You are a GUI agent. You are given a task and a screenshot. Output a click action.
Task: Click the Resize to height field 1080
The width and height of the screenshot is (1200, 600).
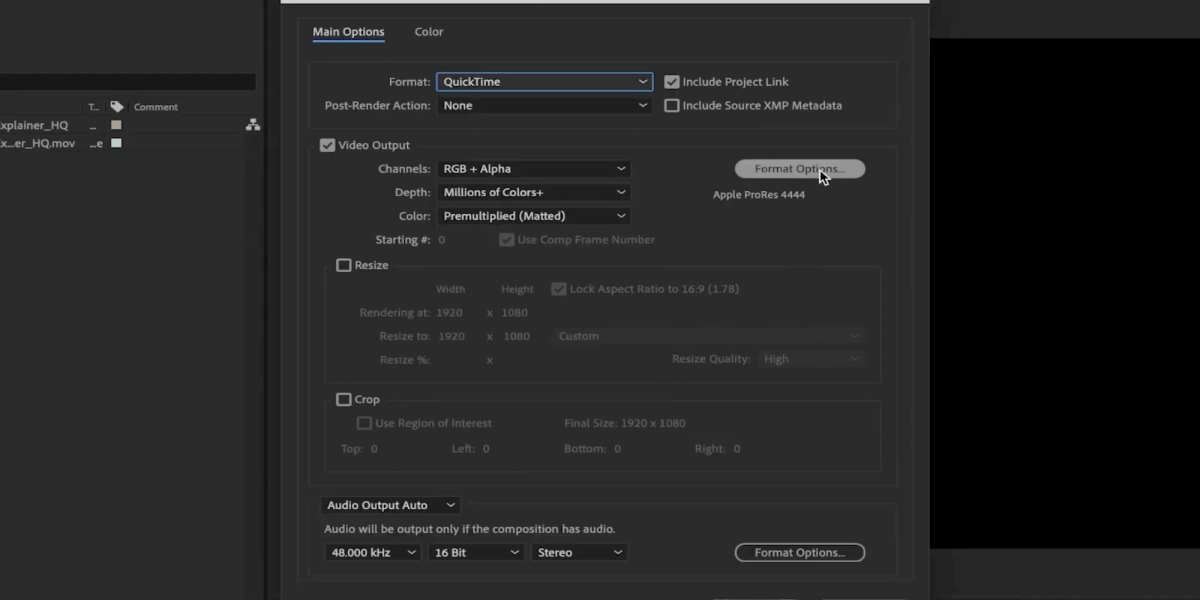[516, 336]
